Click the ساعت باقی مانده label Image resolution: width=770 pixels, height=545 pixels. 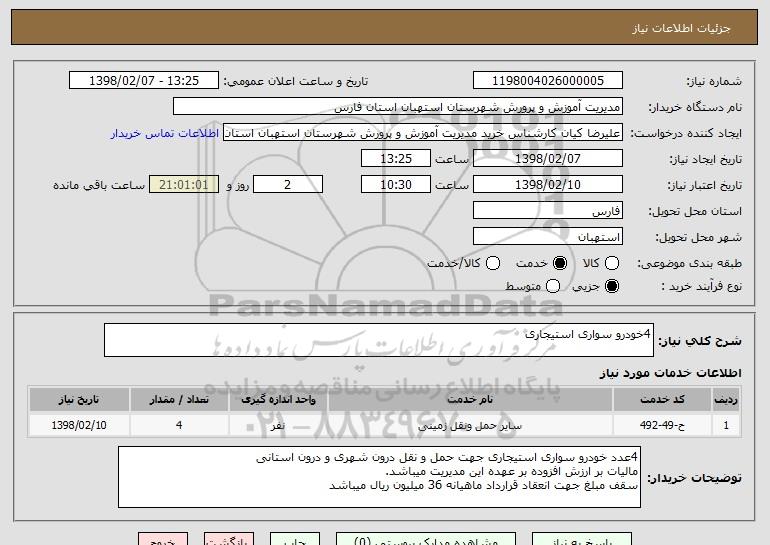pos(99,185)
